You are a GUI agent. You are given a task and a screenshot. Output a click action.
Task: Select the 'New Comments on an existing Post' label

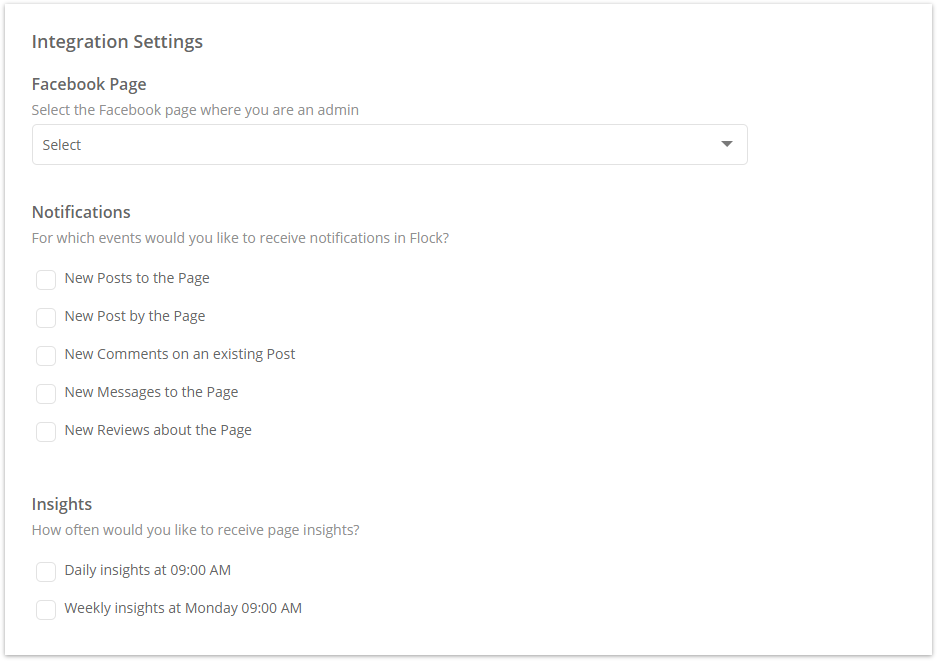[180, 354]
